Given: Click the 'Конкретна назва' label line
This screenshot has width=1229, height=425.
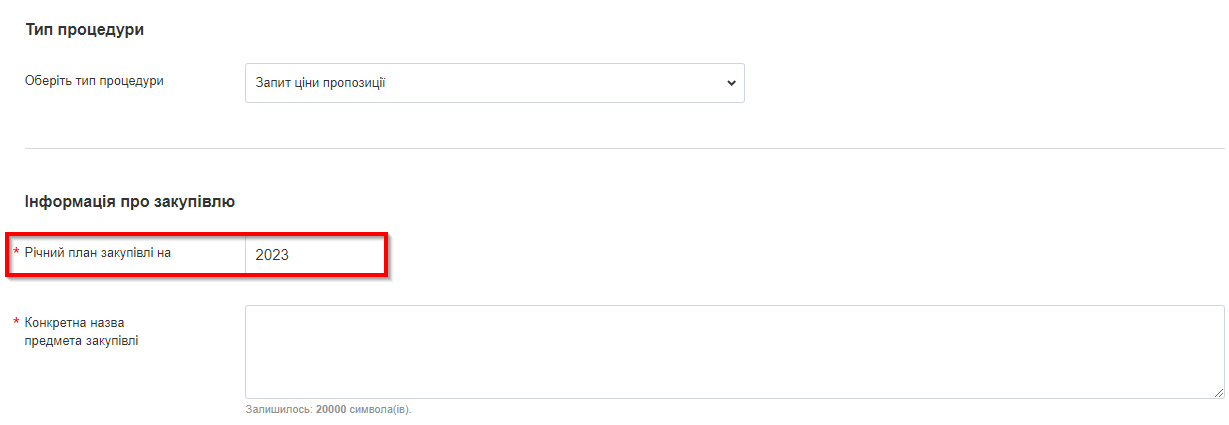Looking at the screenshot, I should 78,322.
